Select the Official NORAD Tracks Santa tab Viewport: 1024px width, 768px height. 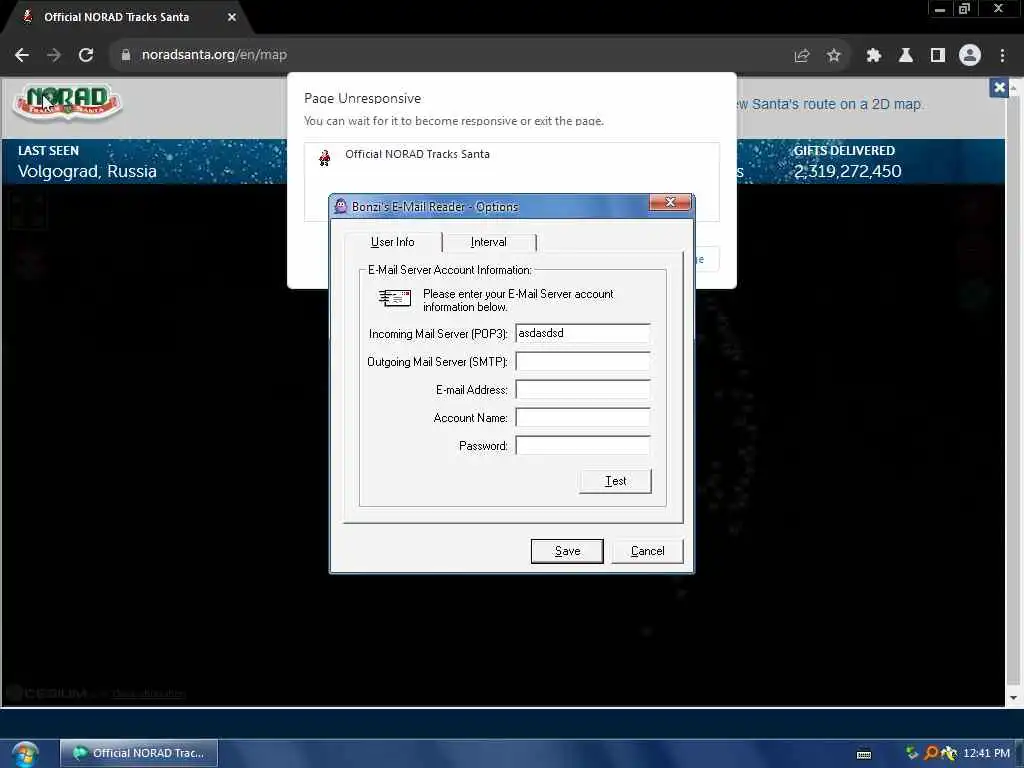[127, 17]
